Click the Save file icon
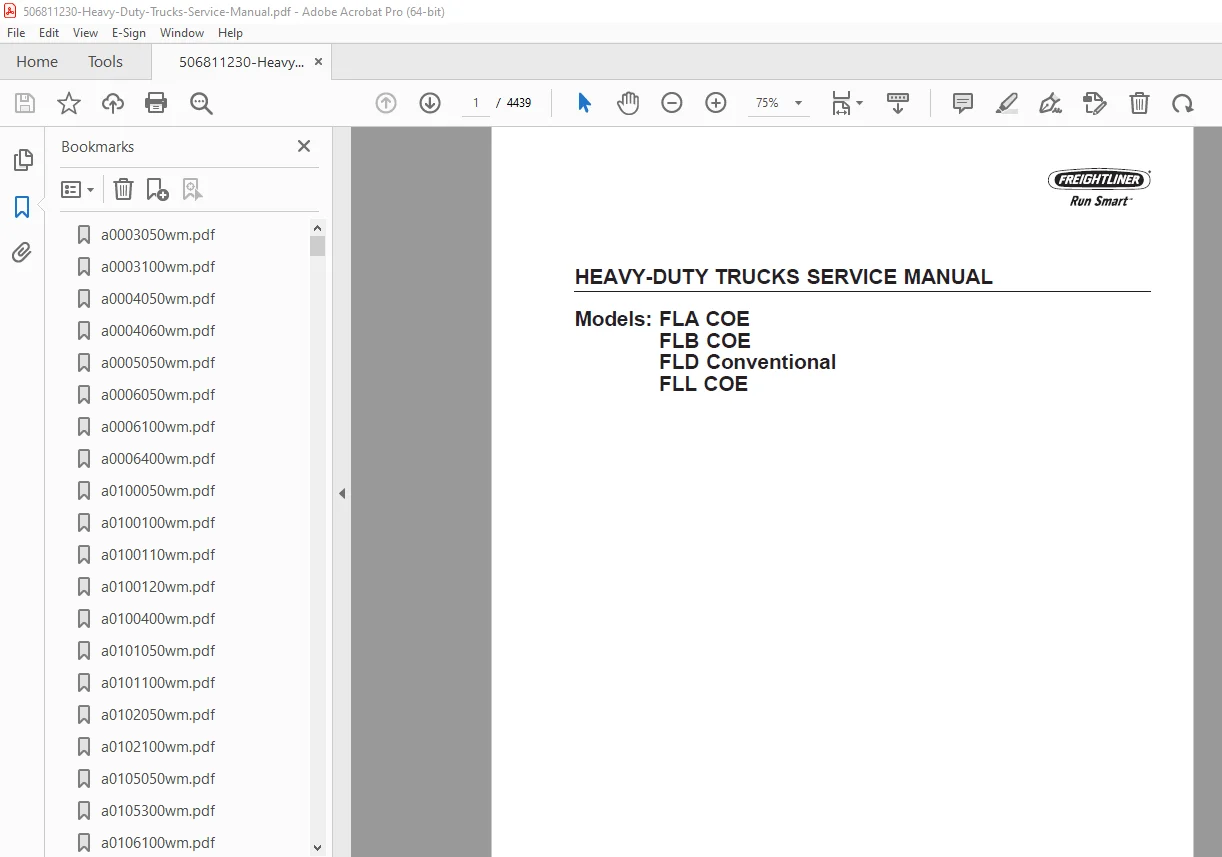 pyautogui.click(x=25, y=103)
